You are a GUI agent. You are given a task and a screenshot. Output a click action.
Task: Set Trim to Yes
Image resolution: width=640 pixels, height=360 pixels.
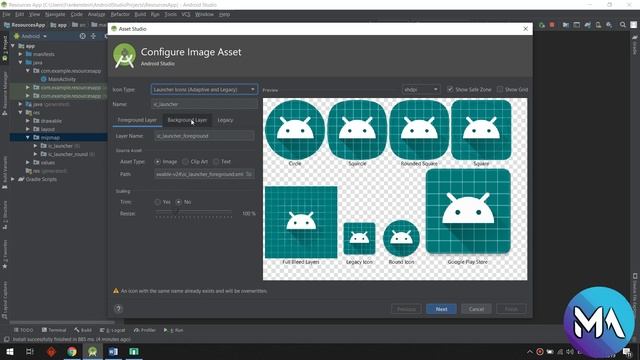(x=158, y=202)
